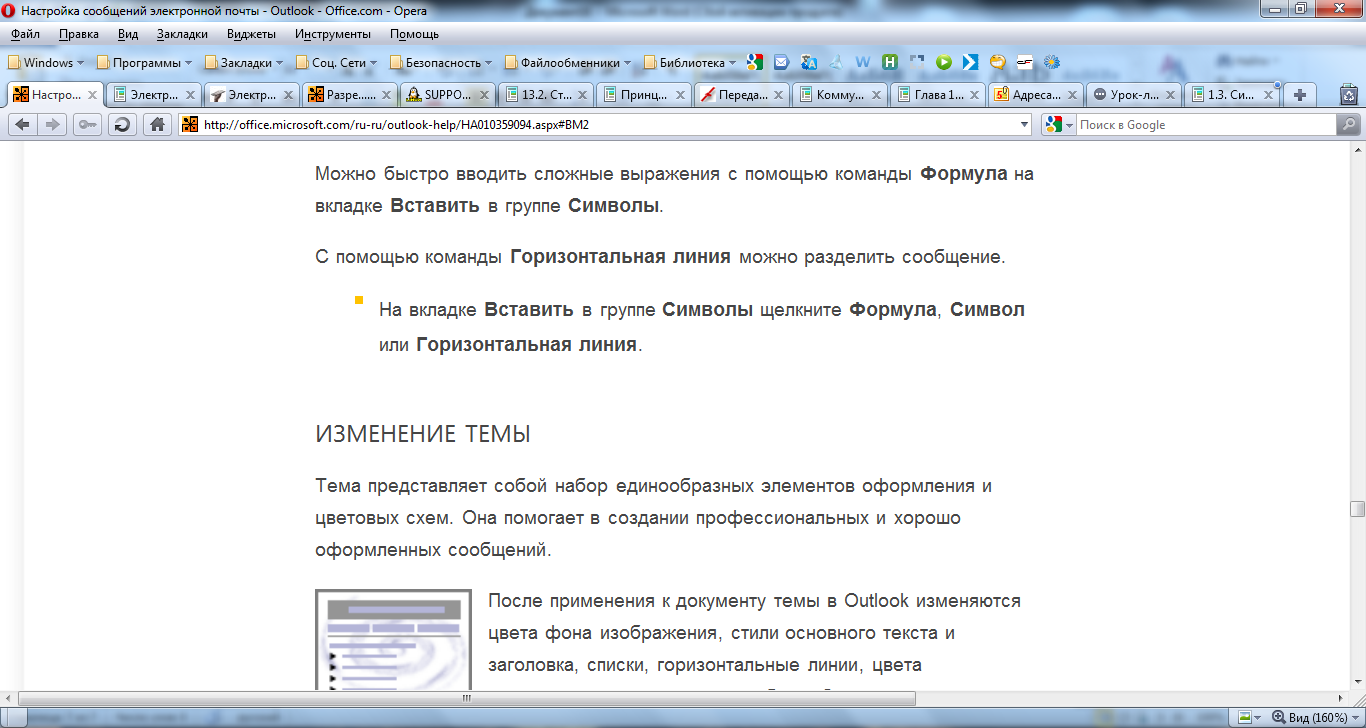
Task: Expand the Безопасность bookmarks folder
Action: (x=441, y=62)
